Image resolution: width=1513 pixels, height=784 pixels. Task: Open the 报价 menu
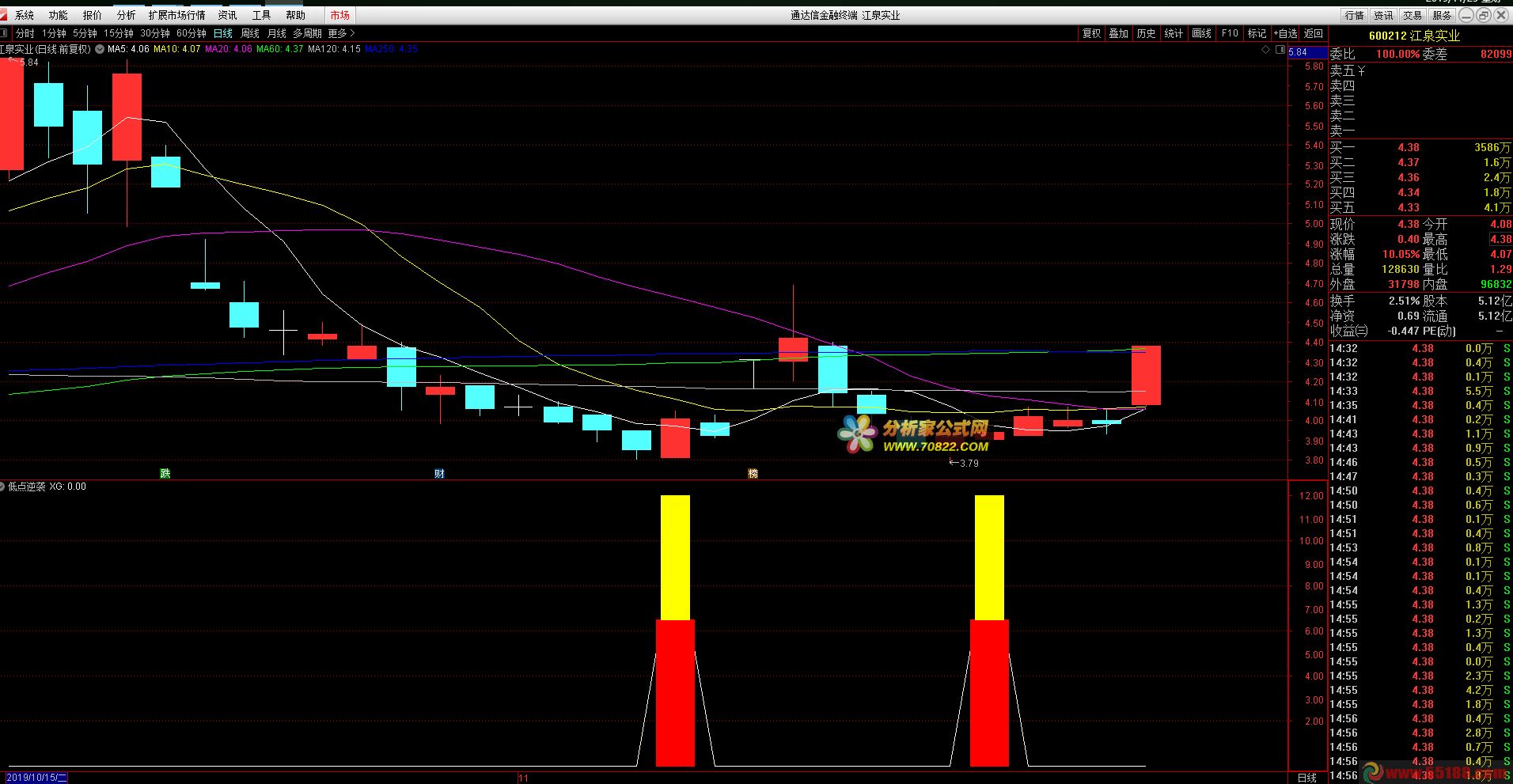pos(93,15)
